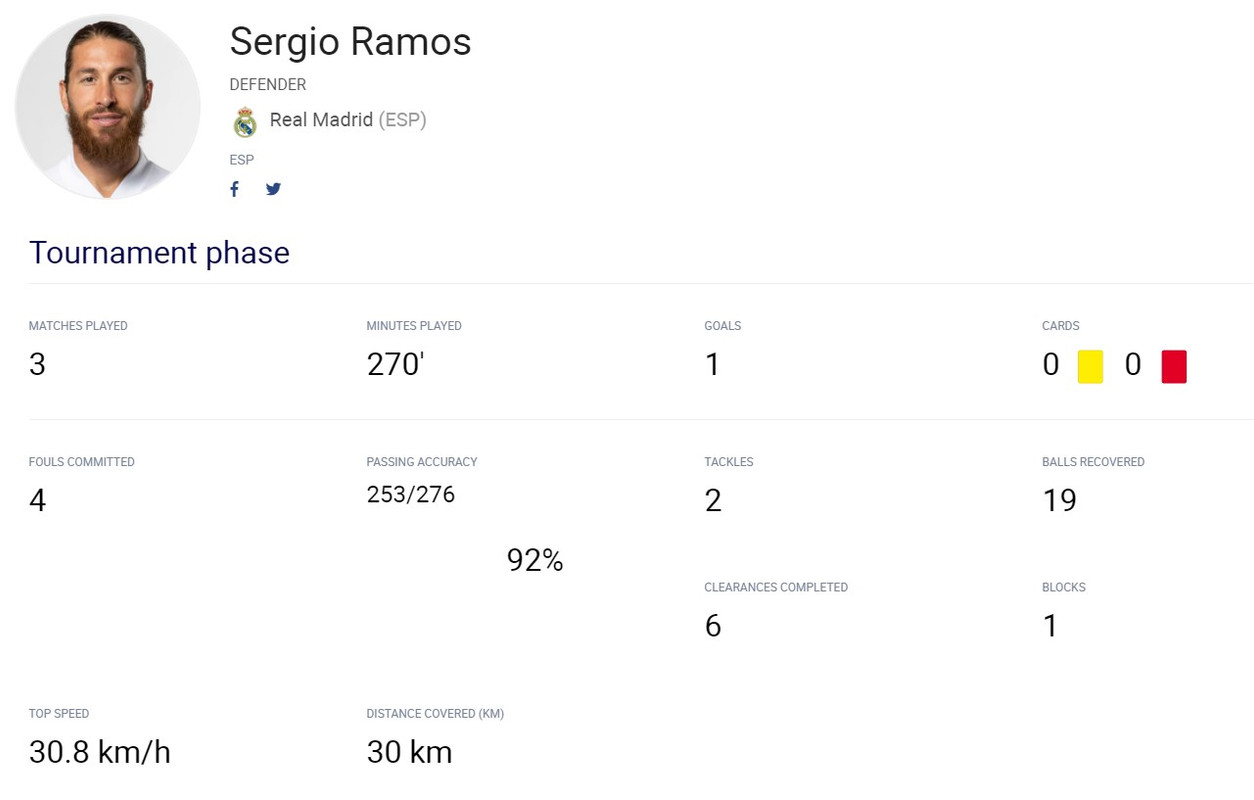
Task: Click the Clearances Completed value 6
Action: coord(712,626)
